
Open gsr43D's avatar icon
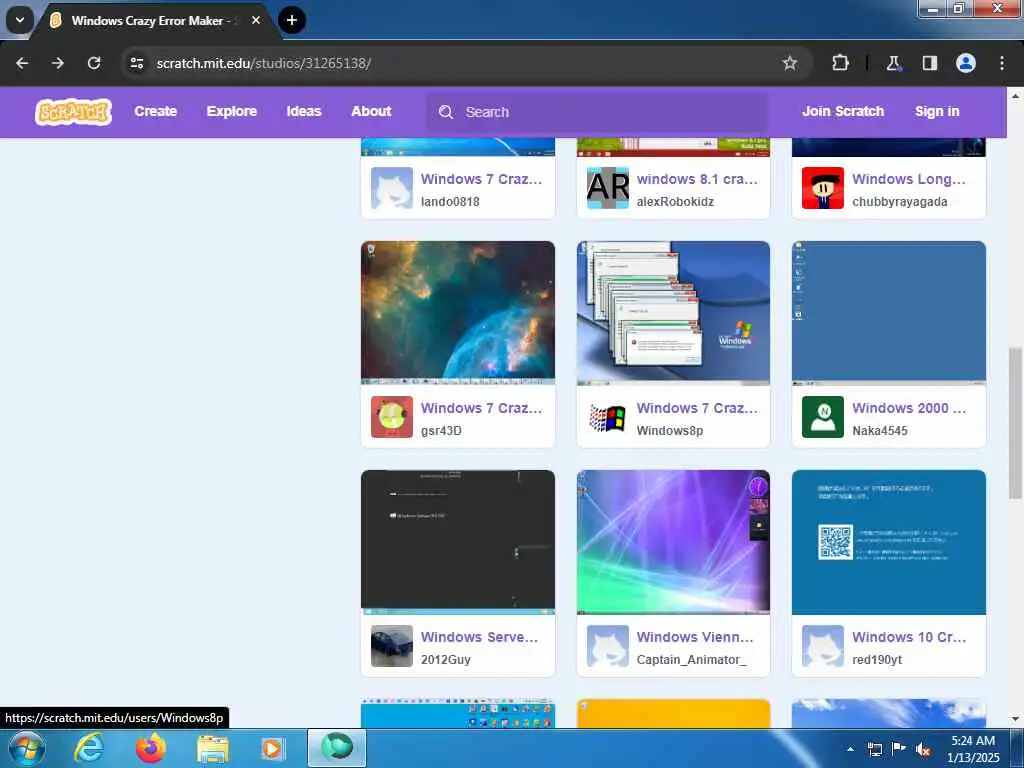click(392, 417)
